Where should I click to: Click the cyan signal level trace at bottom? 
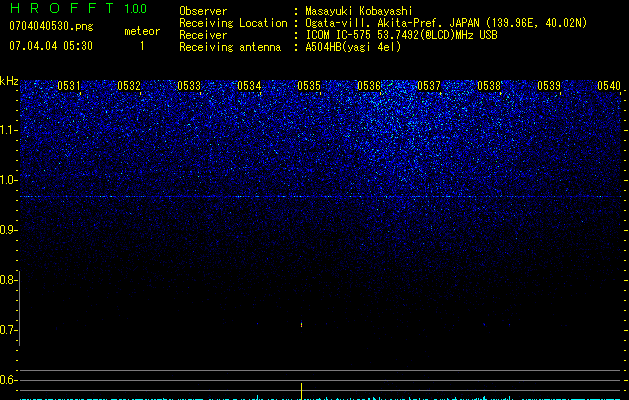(x=321, y=398)
